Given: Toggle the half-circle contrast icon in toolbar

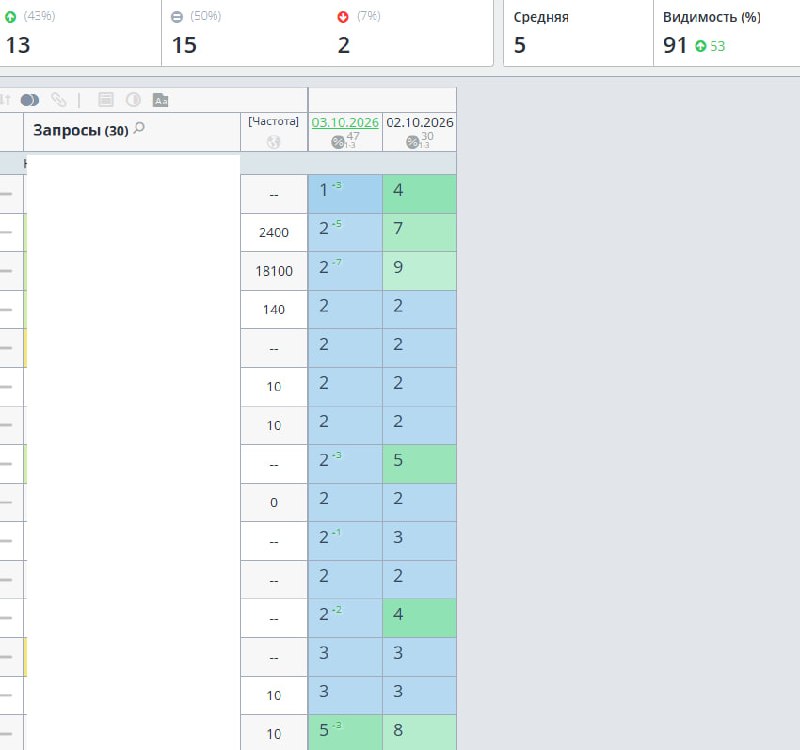Looking at the screenshot, I should (x=133, y=99).
